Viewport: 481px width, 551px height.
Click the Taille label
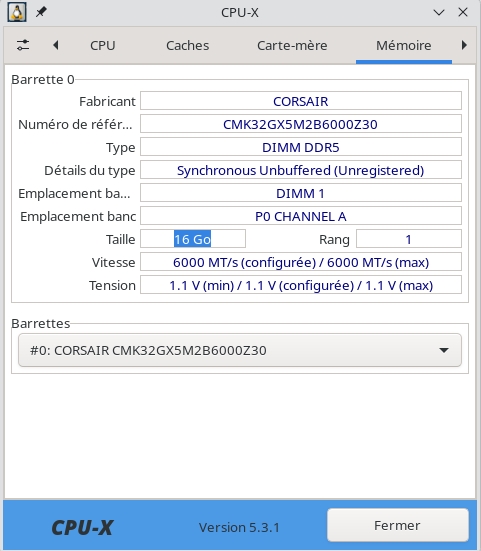pos(121,239)
